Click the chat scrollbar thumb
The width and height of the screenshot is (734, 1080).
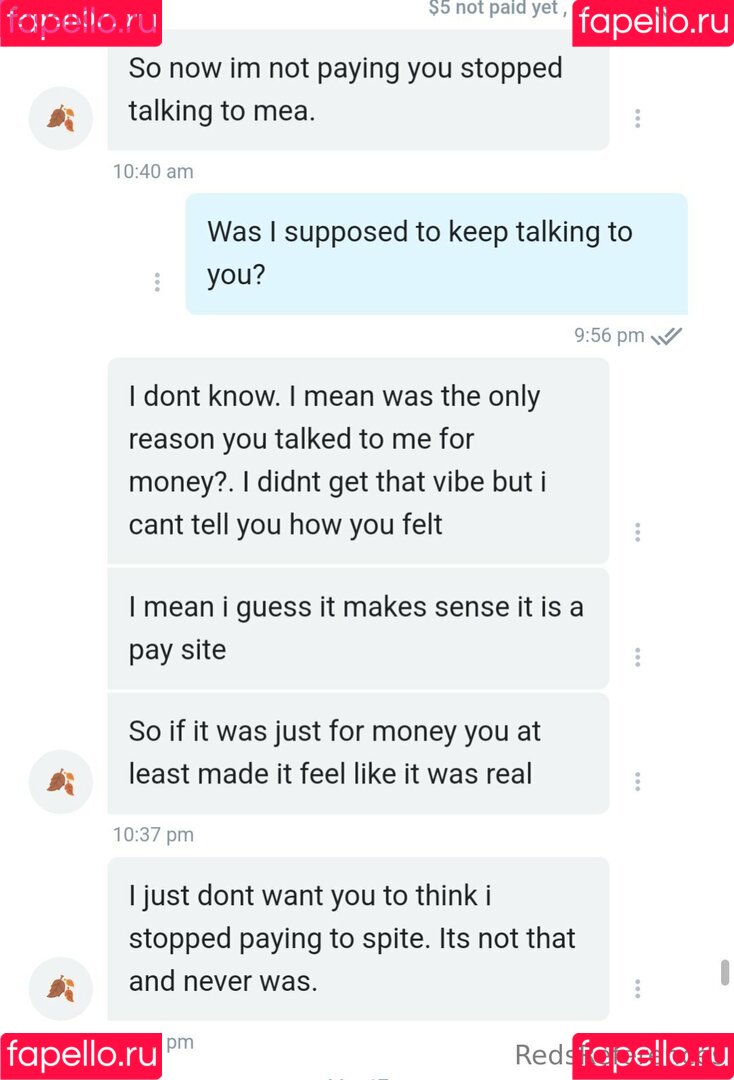click(x=724, y=972)
